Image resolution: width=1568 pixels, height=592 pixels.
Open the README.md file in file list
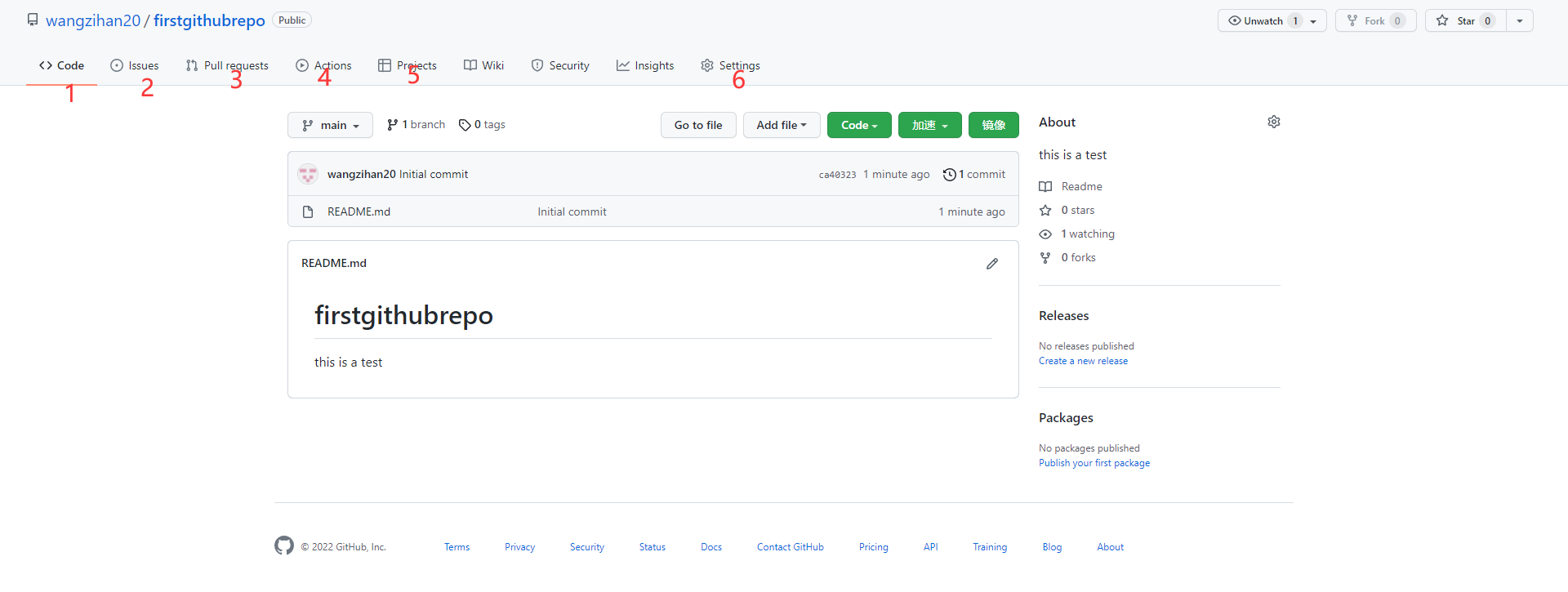(x=359, y=211)
